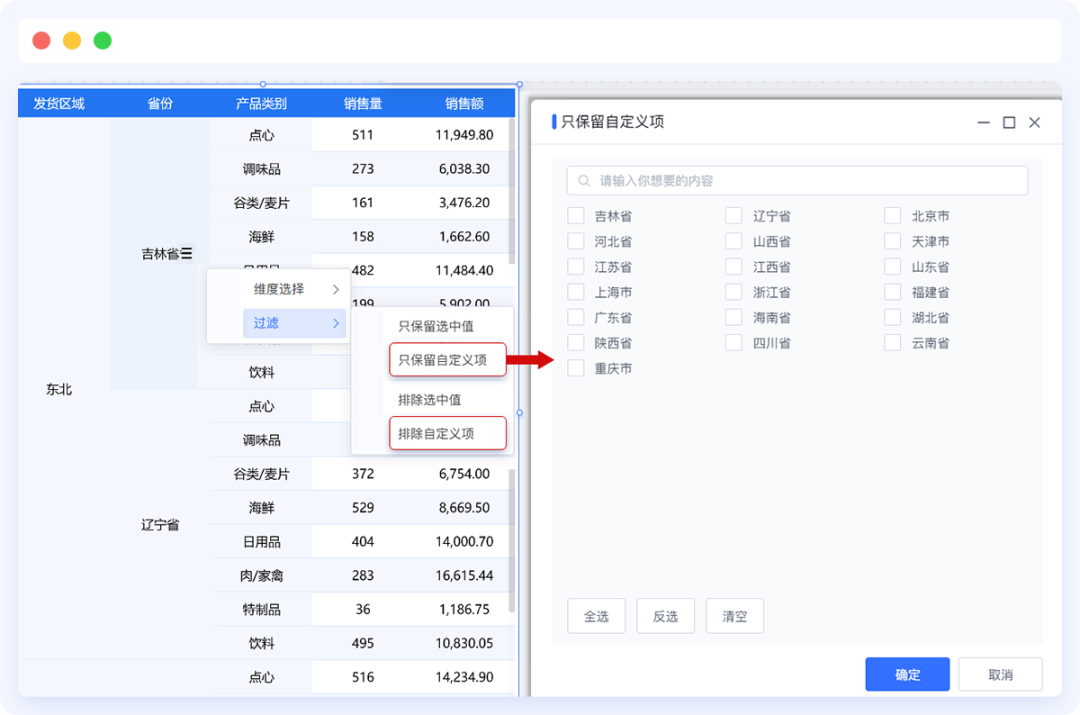Check the 四川省 checkbox
The height and width of the screenshot is (715, 1080).
tap(734, 342)
